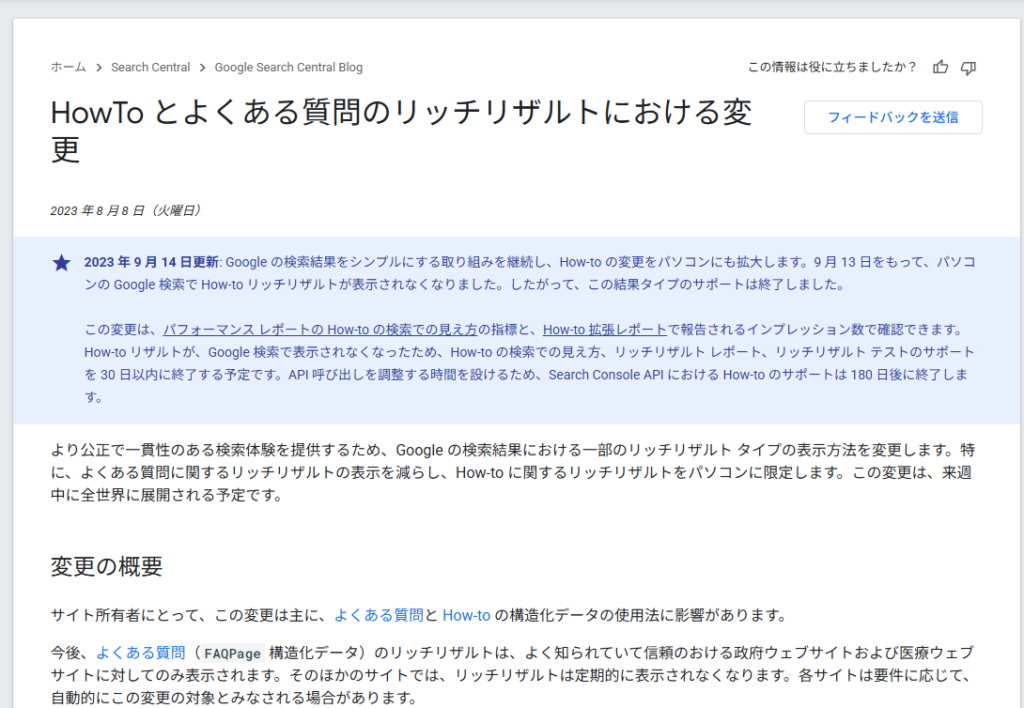This screenshot has width=1024, height=708.
Task: Open Google Search Central Blog breadcrumb
Action: point(288,67)
